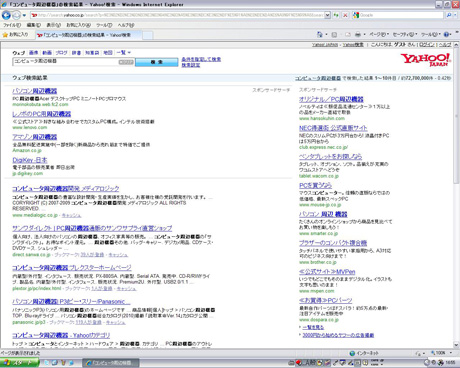Click the small gray button inside the search field
The height and width of the screenshot is (368, 460).
click(x=126, y=62)
